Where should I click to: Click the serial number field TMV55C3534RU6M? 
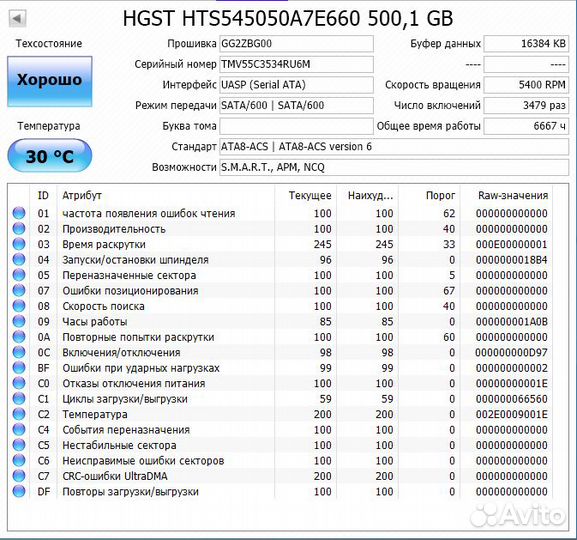click(296, 64)
